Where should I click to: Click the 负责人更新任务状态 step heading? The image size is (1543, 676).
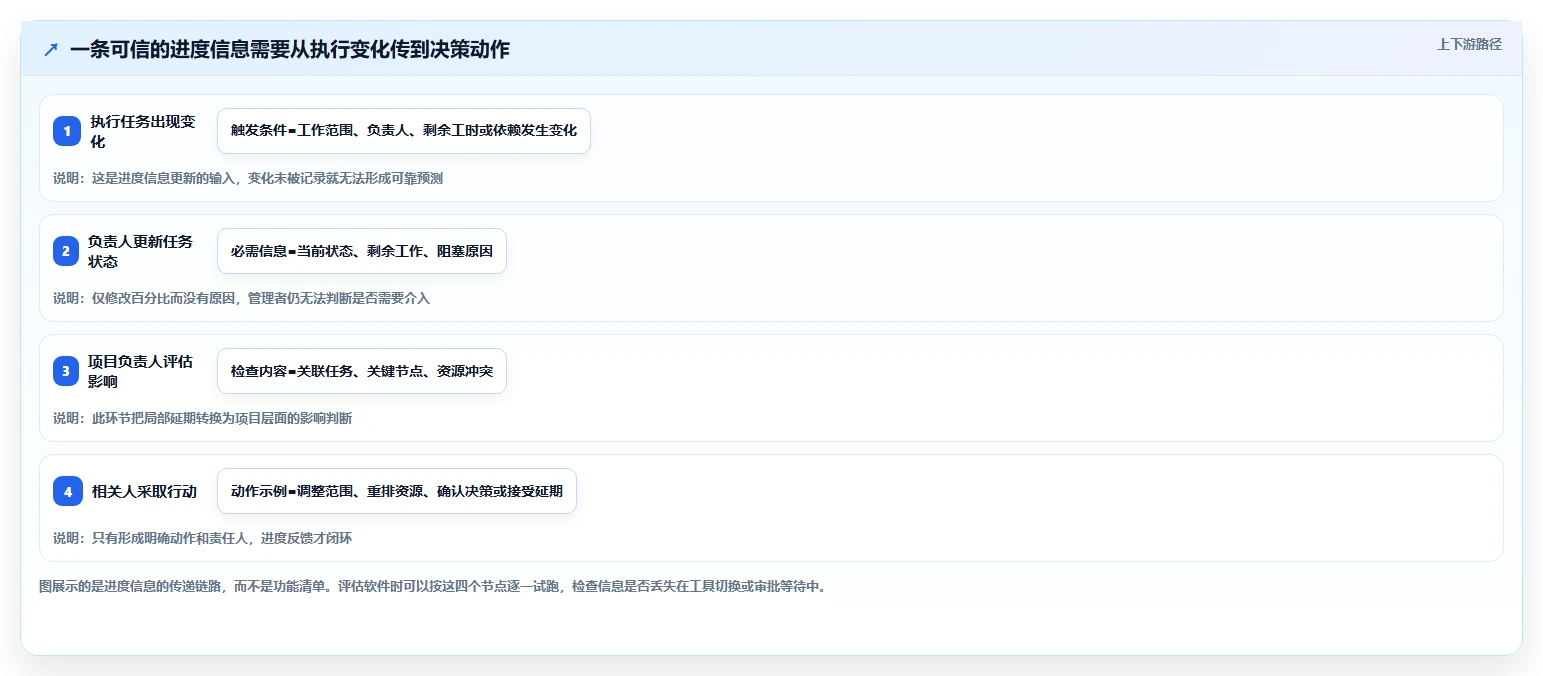[140, 251]
